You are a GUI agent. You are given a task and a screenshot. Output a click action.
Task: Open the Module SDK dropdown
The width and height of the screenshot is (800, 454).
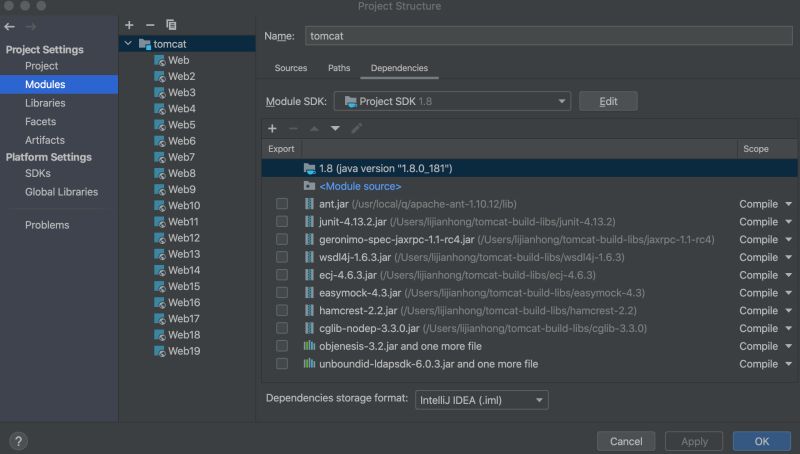click(453, 102)
